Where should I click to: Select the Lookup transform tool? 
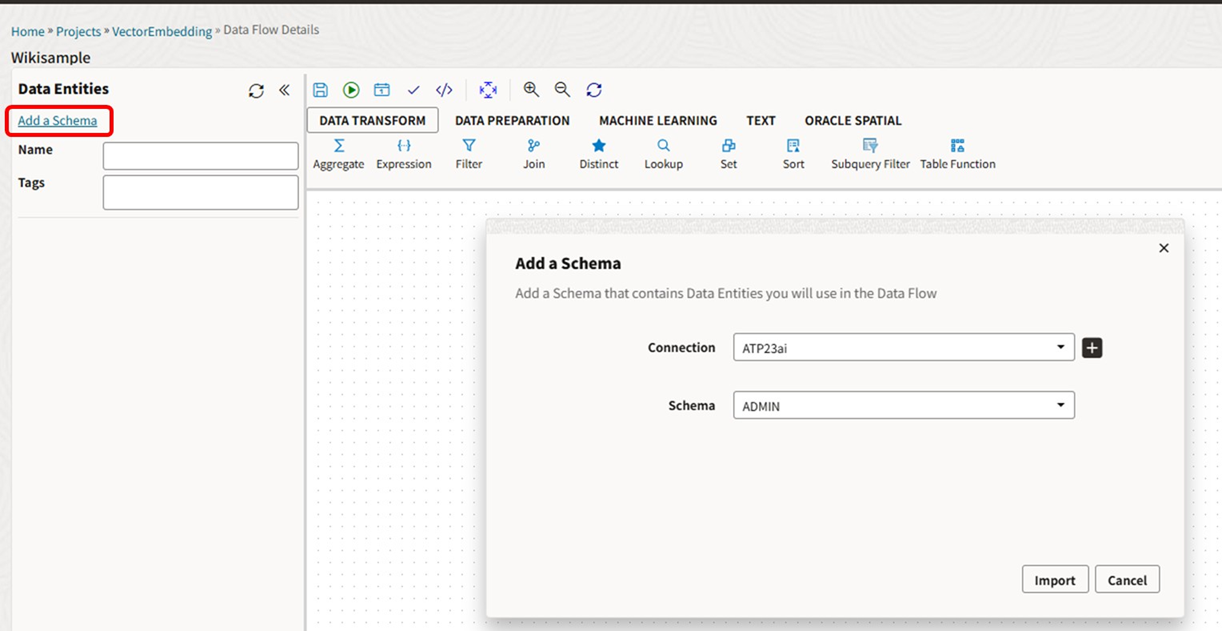664,154
